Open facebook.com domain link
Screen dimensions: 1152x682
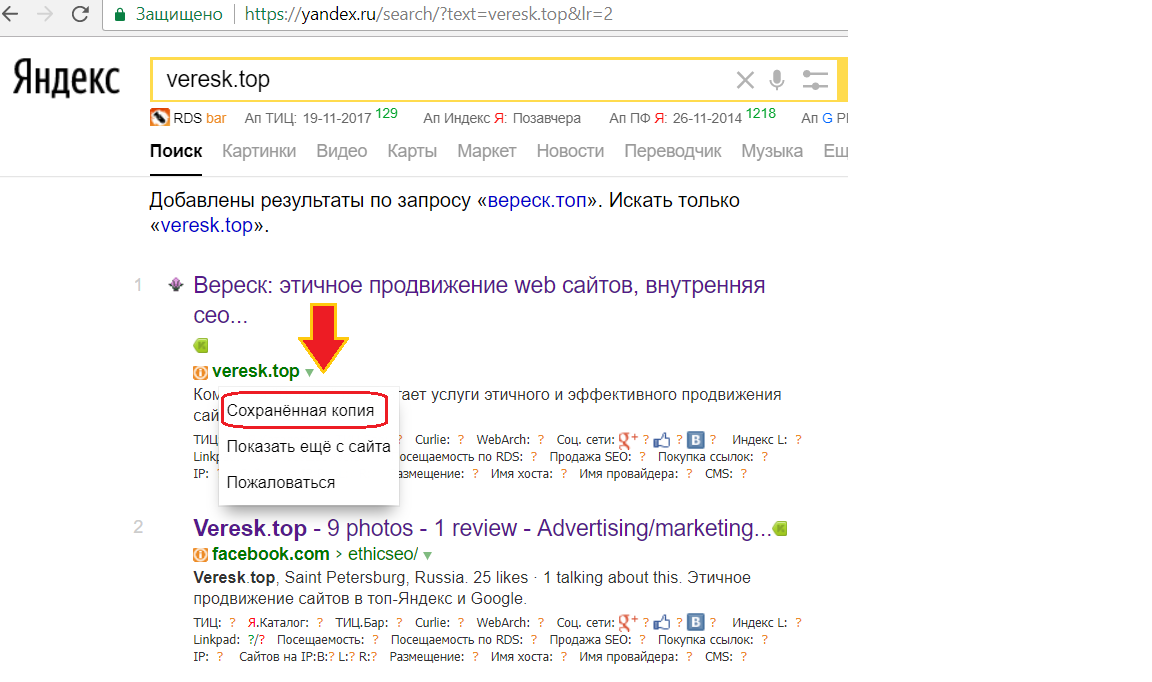click(x=270, y=554)
